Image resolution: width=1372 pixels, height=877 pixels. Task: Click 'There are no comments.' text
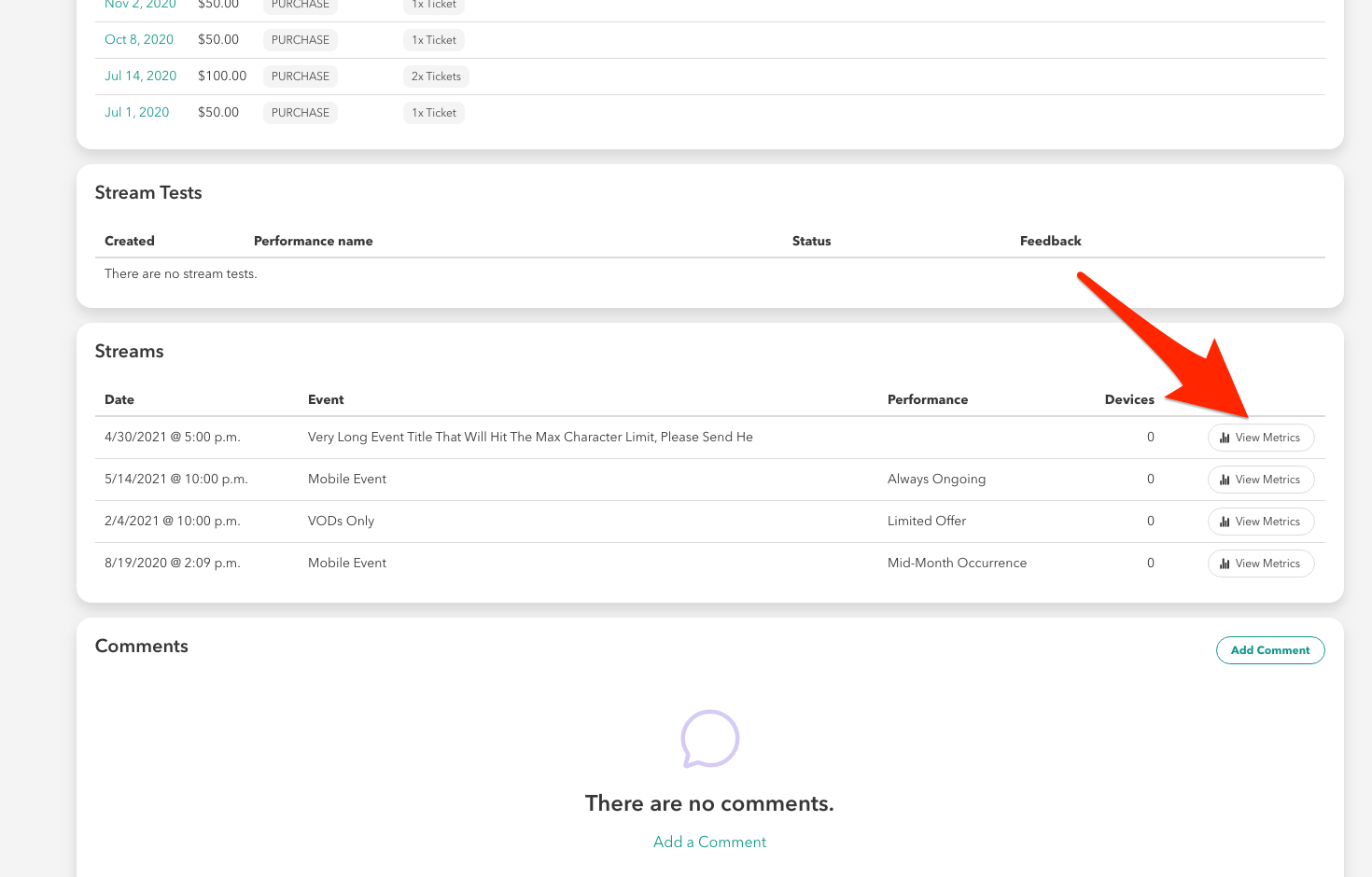pos(709,803)
